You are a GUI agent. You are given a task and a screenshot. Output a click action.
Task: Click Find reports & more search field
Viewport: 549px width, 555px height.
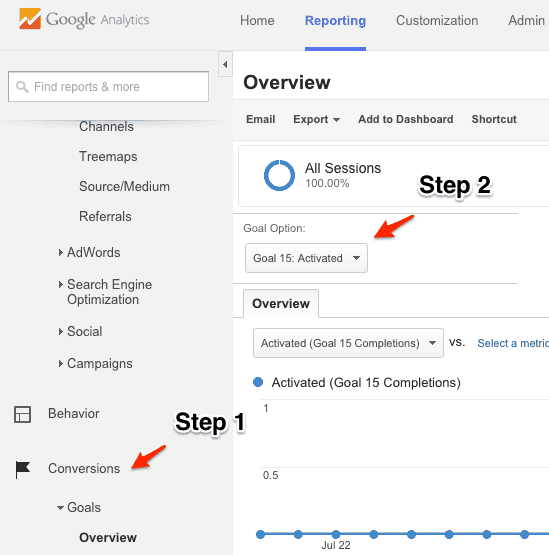click(x=108, y=87)
